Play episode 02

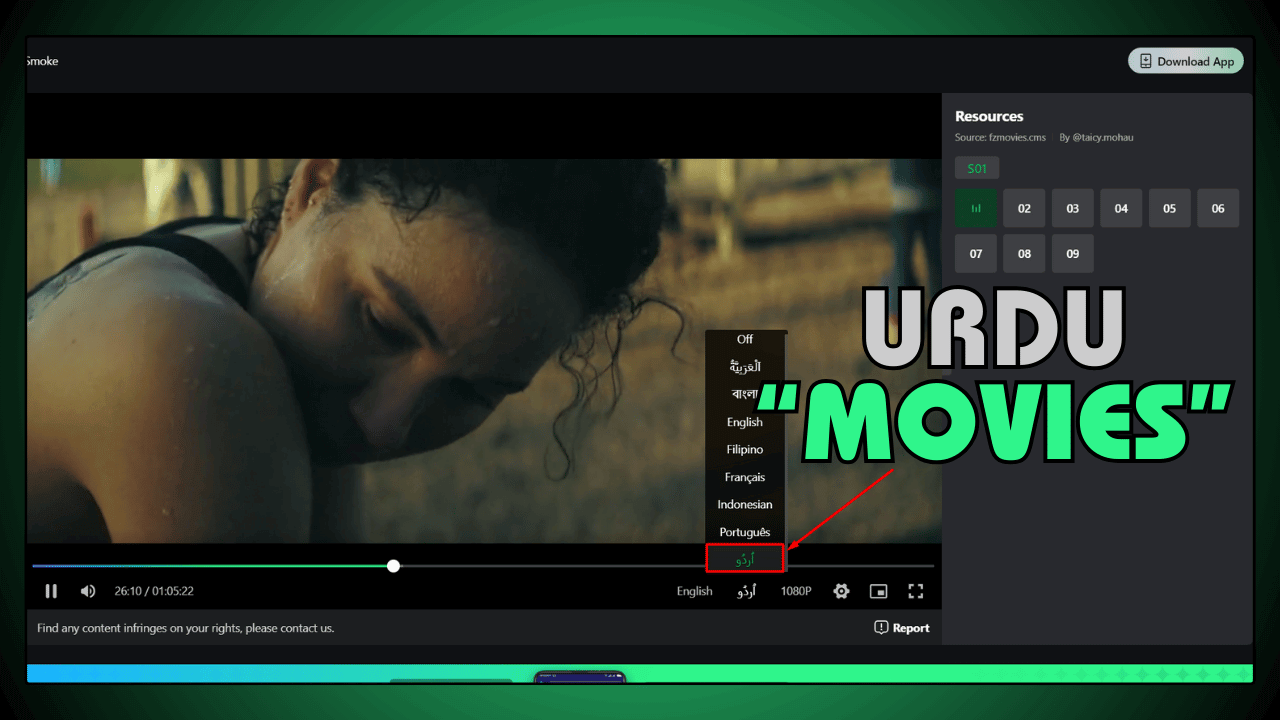point(1024,209)
